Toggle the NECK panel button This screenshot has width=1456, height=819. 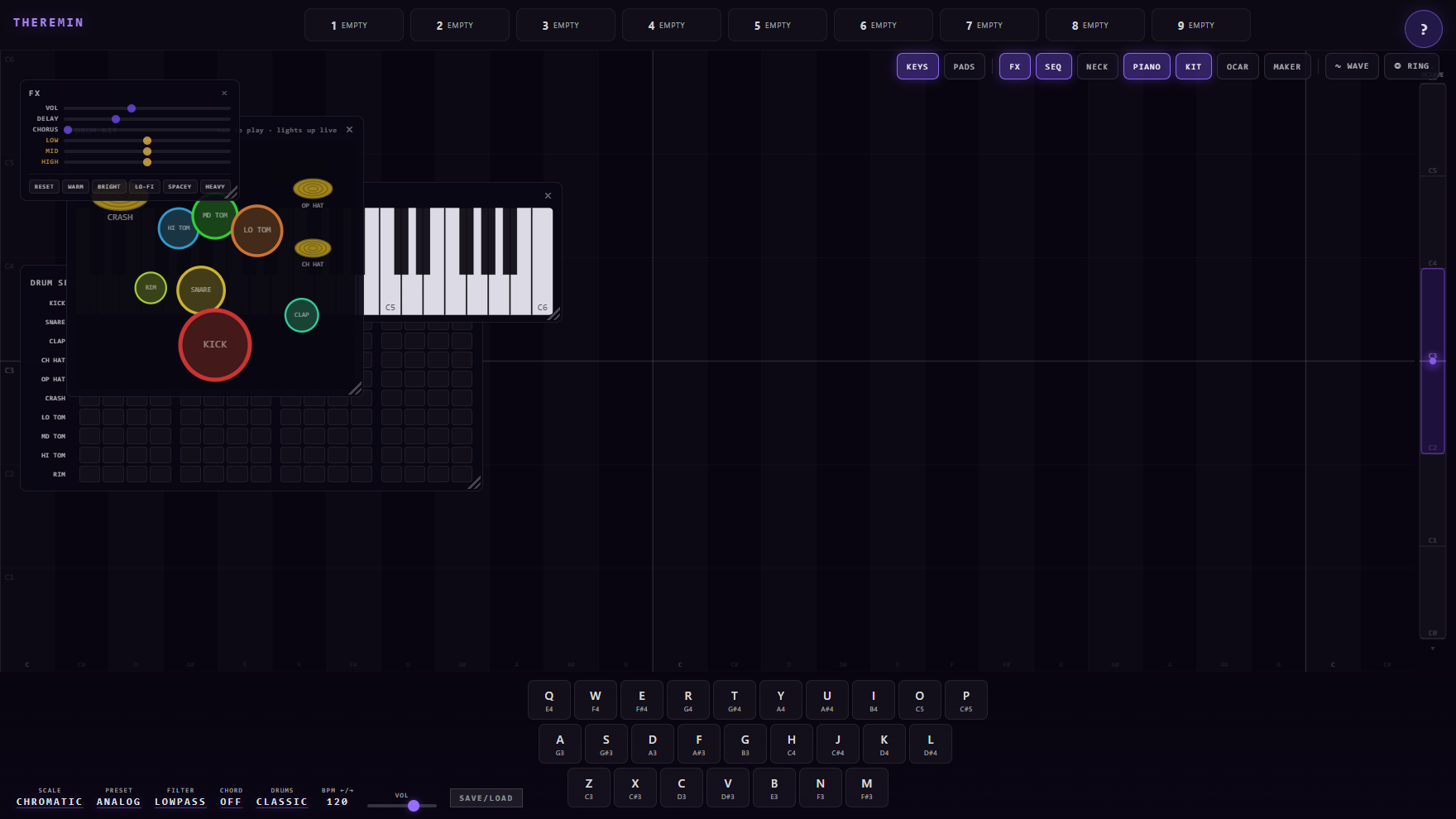point(1097,66)
